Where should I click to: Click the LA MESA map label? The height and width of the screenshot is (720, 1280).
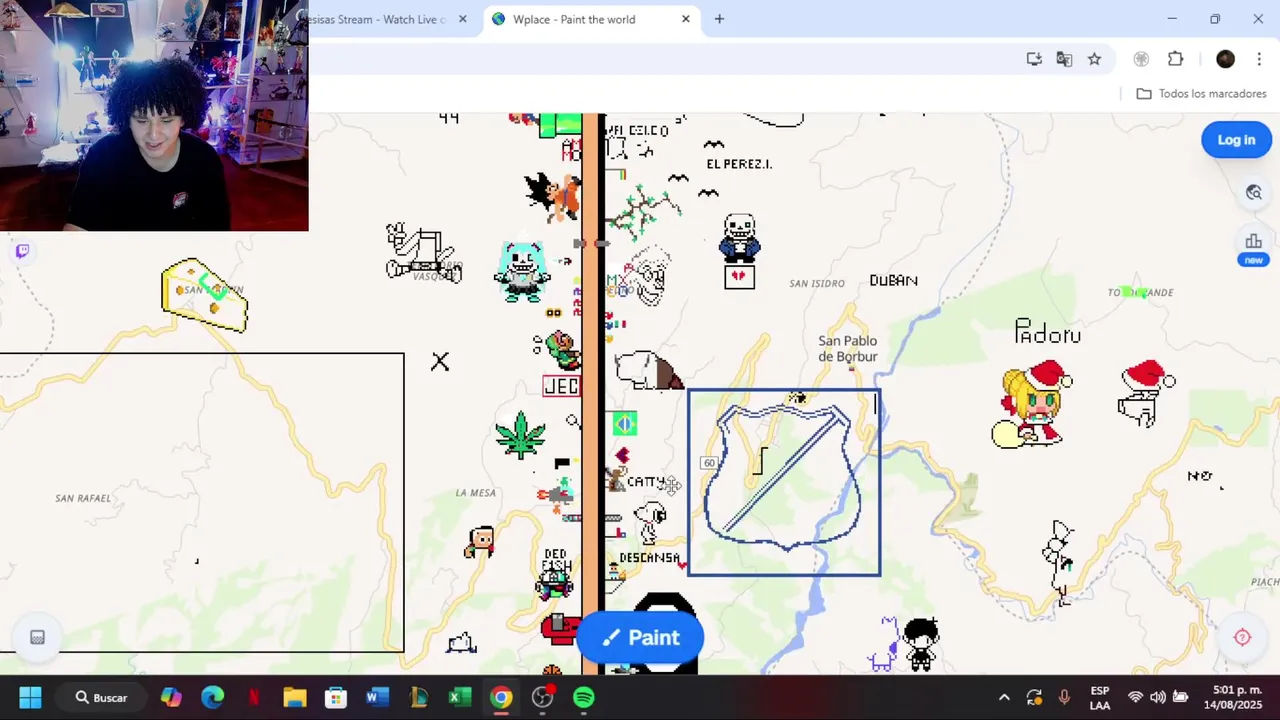pos(475,492)
